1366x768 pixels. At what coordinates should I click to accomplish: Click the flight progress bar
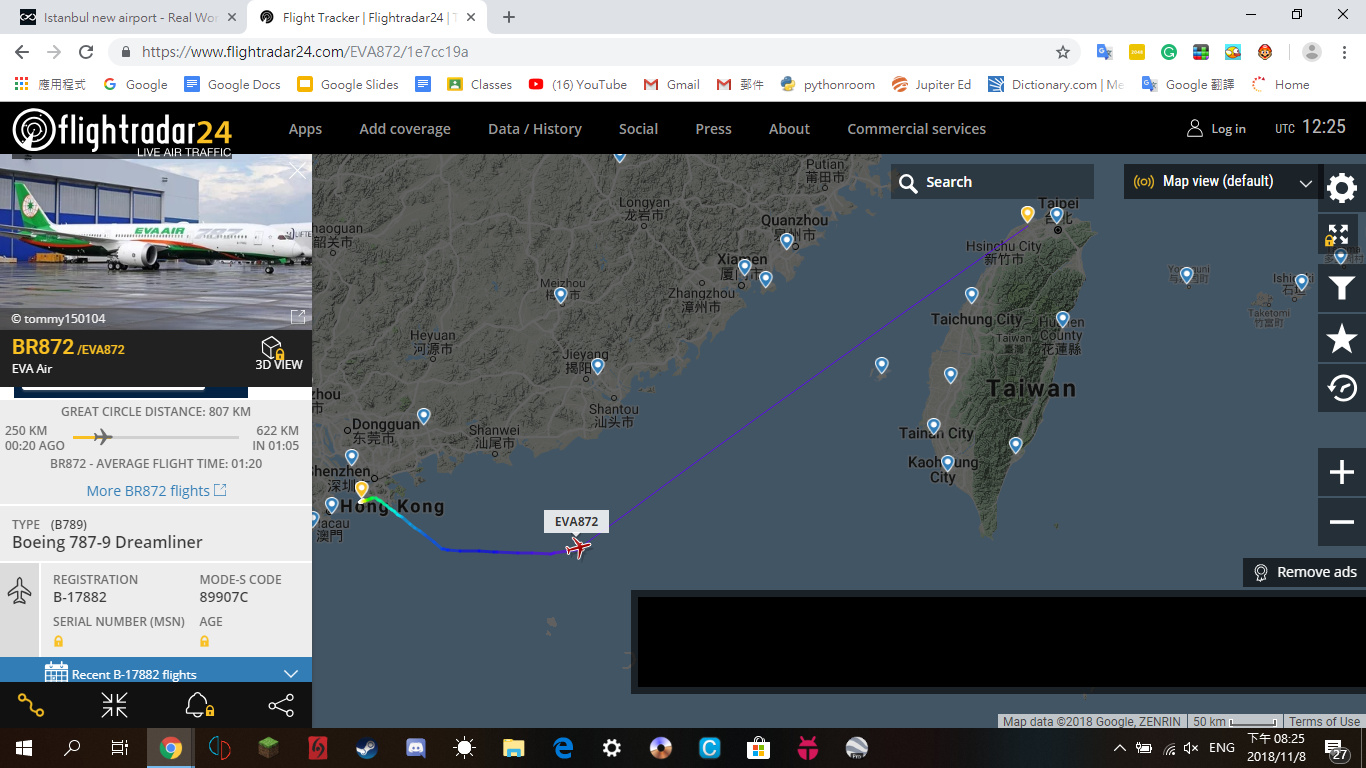pyautogui.click(x=156, y=437)
